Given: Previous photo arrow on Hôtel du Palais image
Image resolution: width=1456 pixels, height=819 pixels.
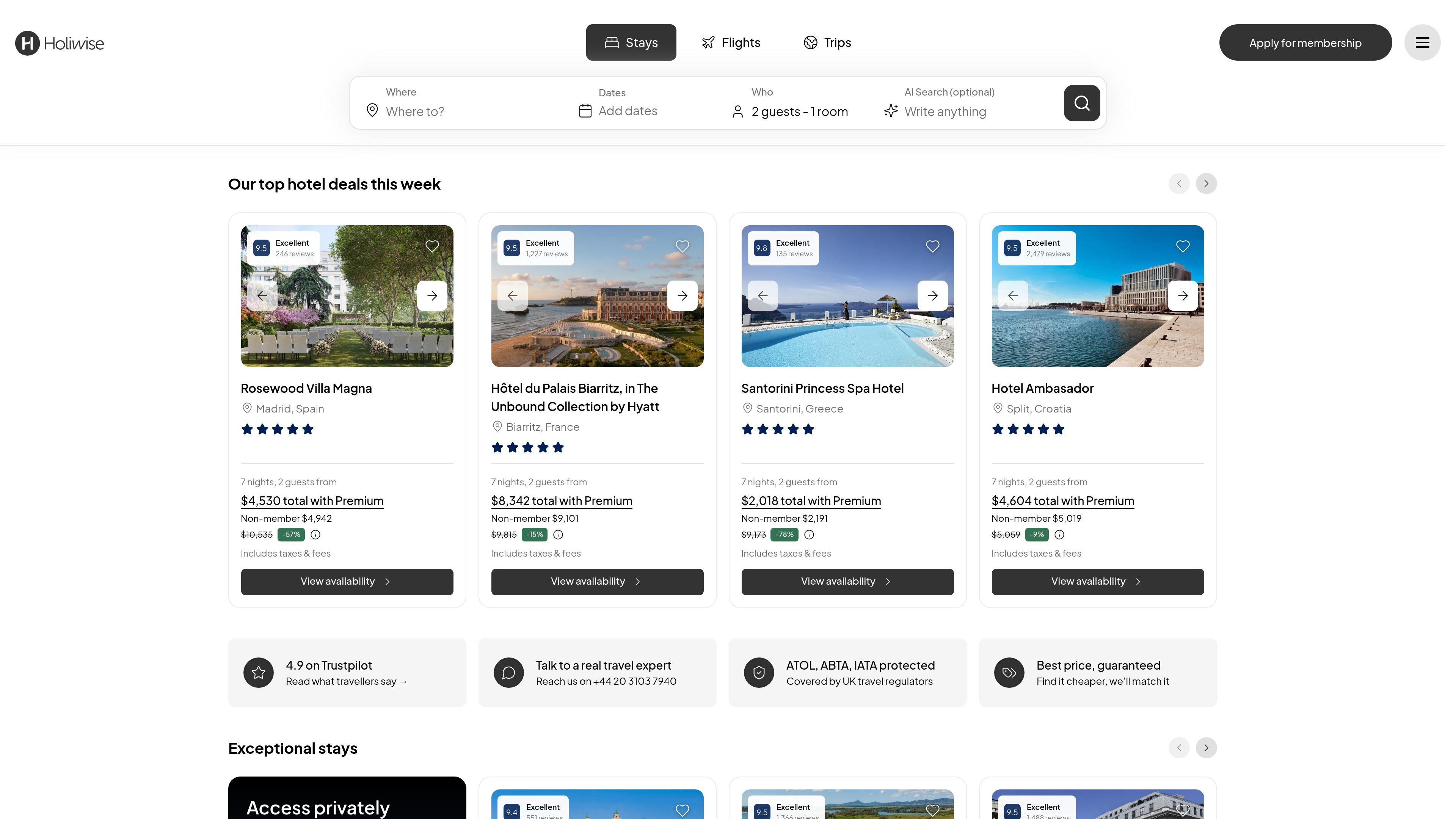Looking at the screenshot, I should pos(512,296).
